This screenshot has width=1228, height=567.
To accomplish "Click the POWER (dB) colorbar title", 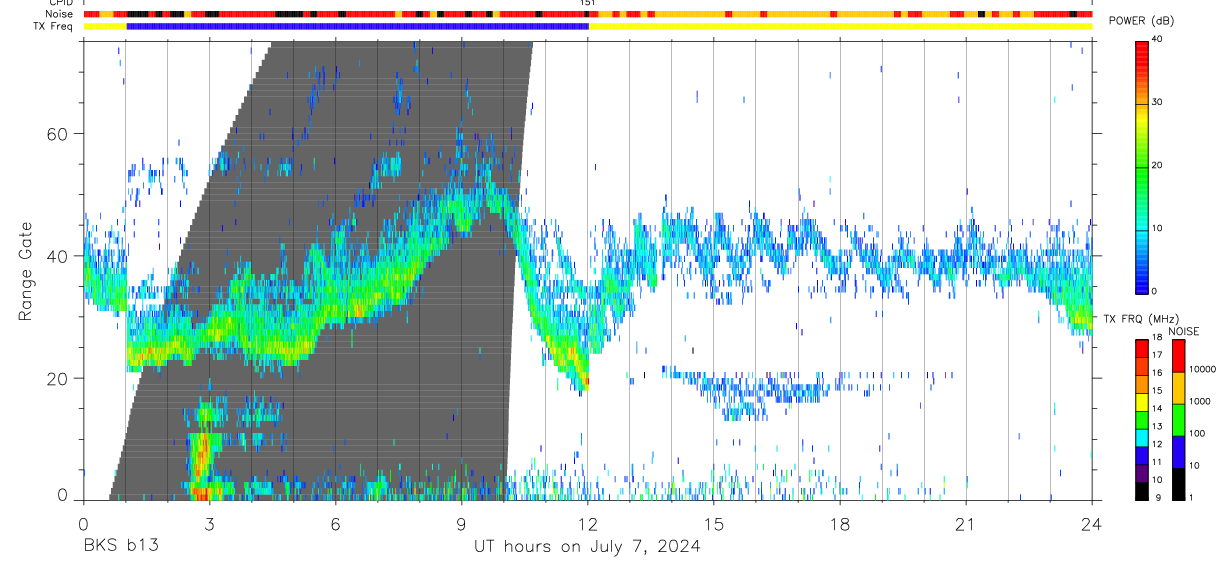I will [1142, 22].
